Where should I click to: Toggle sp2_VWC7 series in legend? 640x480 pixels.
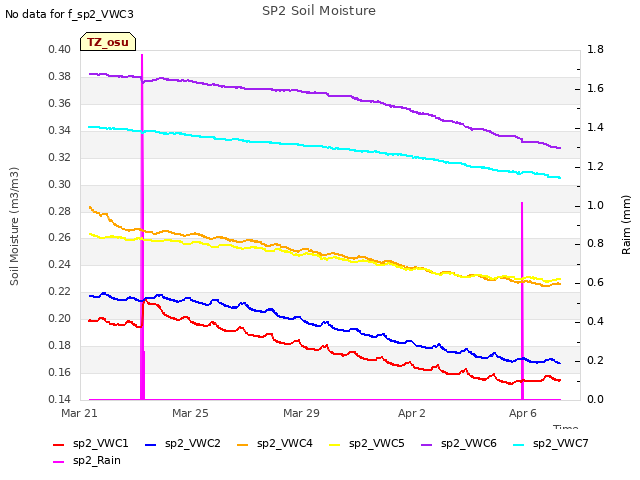(551, 444)
